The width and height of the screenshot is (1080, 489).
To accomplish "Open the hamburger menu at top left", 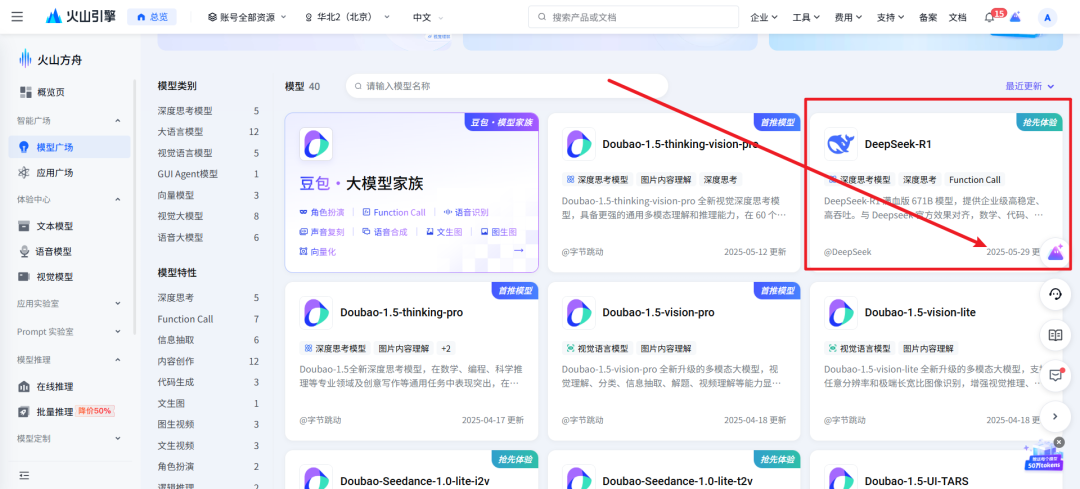I will [17, 17].
